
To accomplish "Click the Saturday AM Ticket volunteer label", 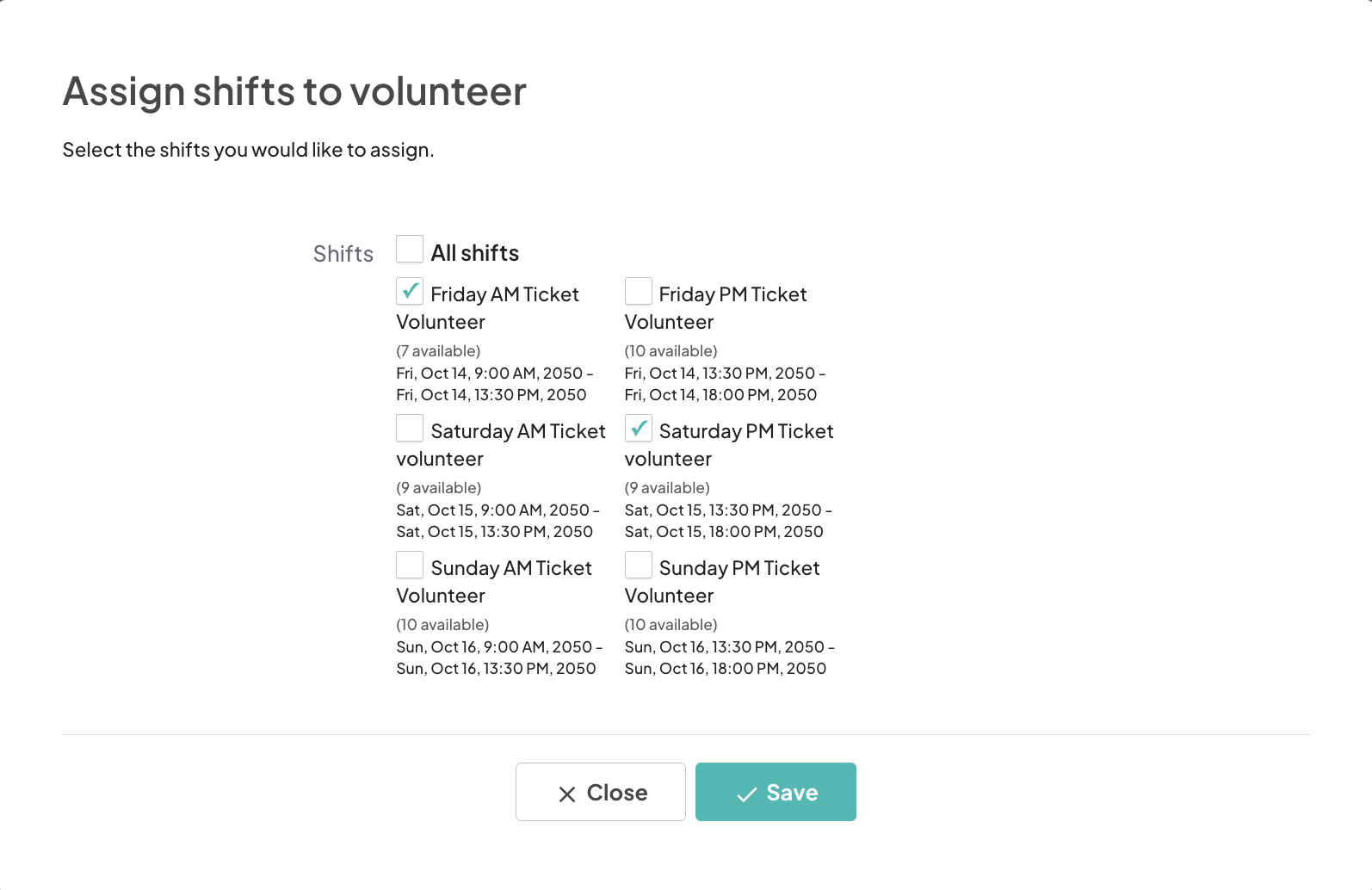I will [x=518, y=432].
